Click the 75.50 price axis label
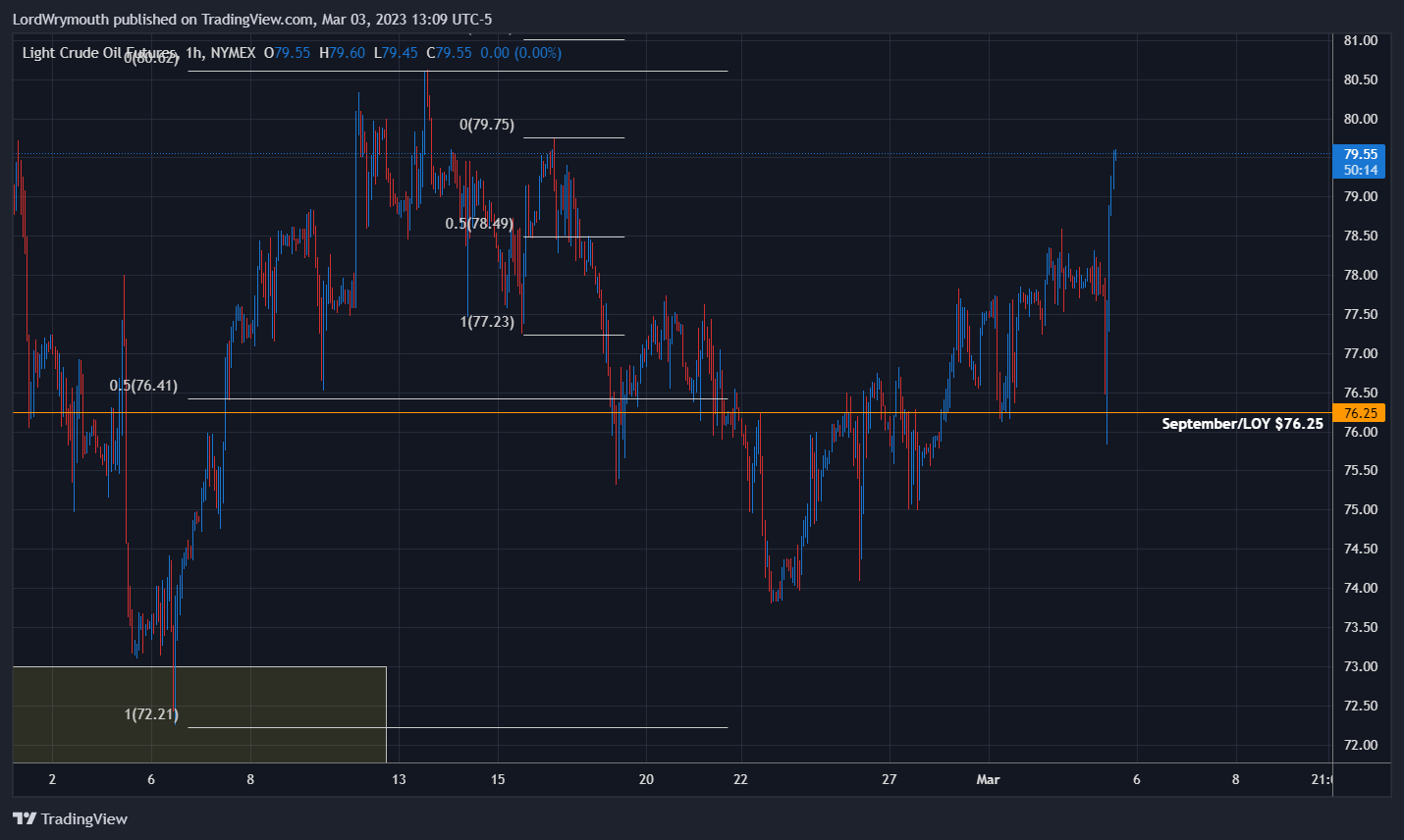Image resolution: width=1404 pixels, height=840 pixels. (1361, 470)
